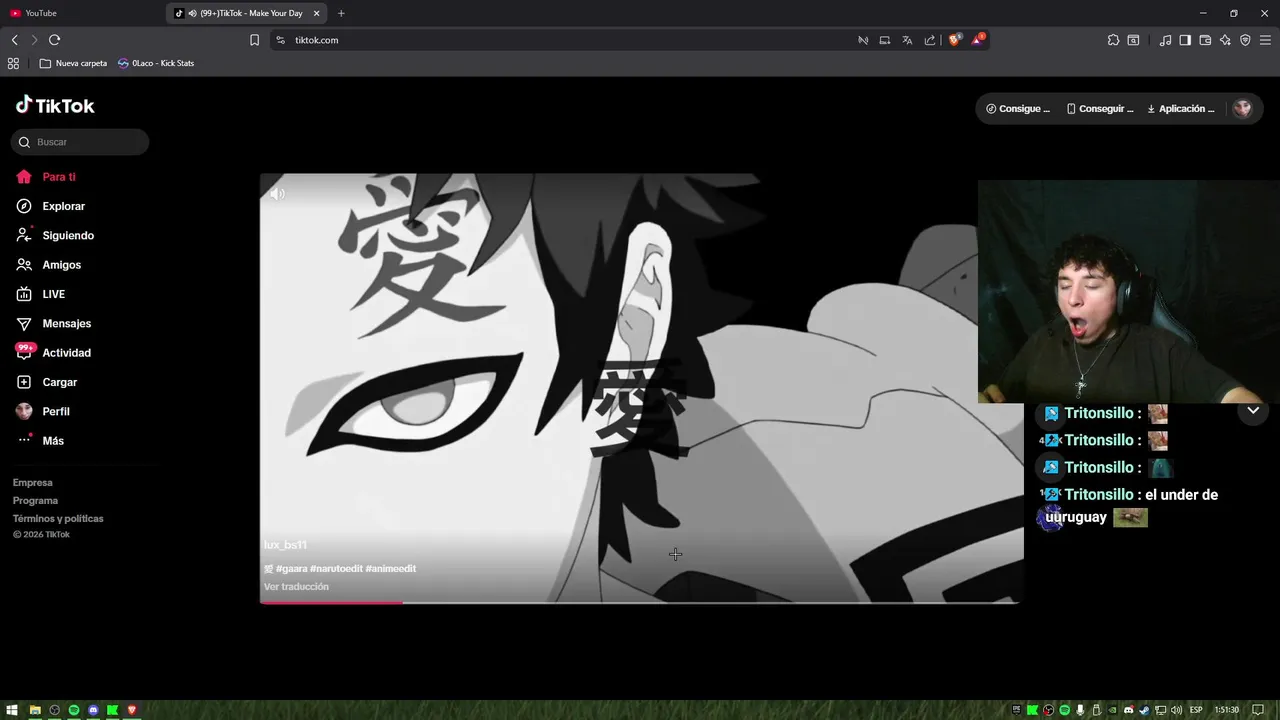Viewport: 1280px width, 720px height.
Task: Go back in browser history
Action: tap(14, 40)
